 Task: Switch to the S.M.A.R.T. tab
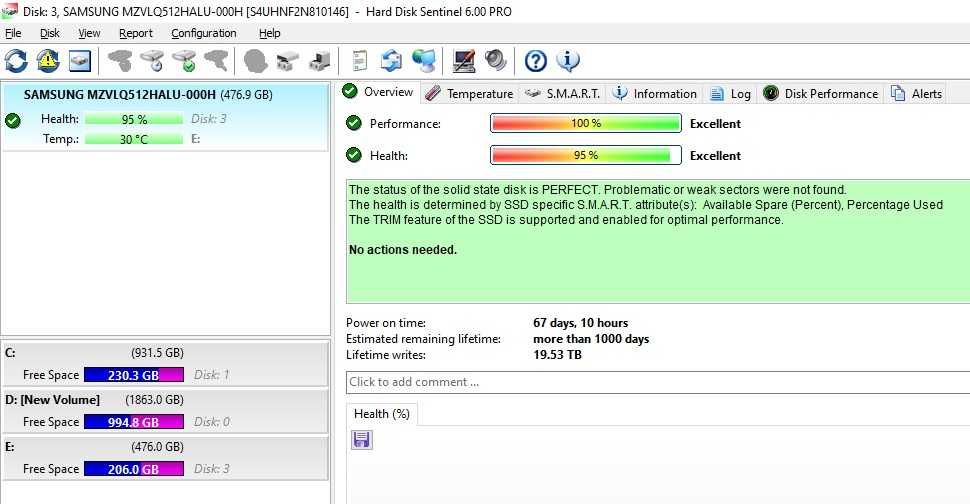click(x=562, y=93)
